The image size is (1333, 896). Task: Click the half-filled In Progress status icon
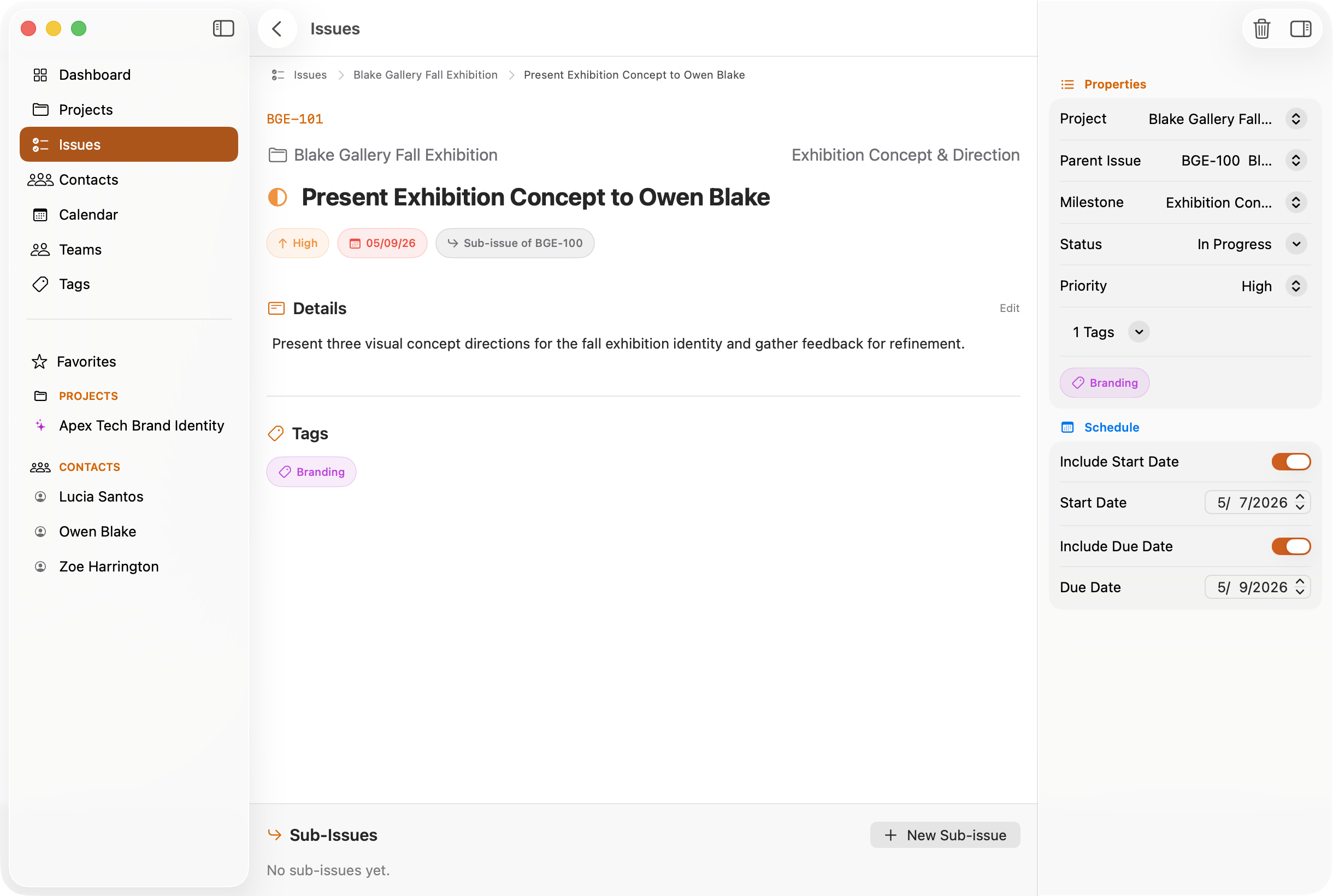click(x=278, y=197)
